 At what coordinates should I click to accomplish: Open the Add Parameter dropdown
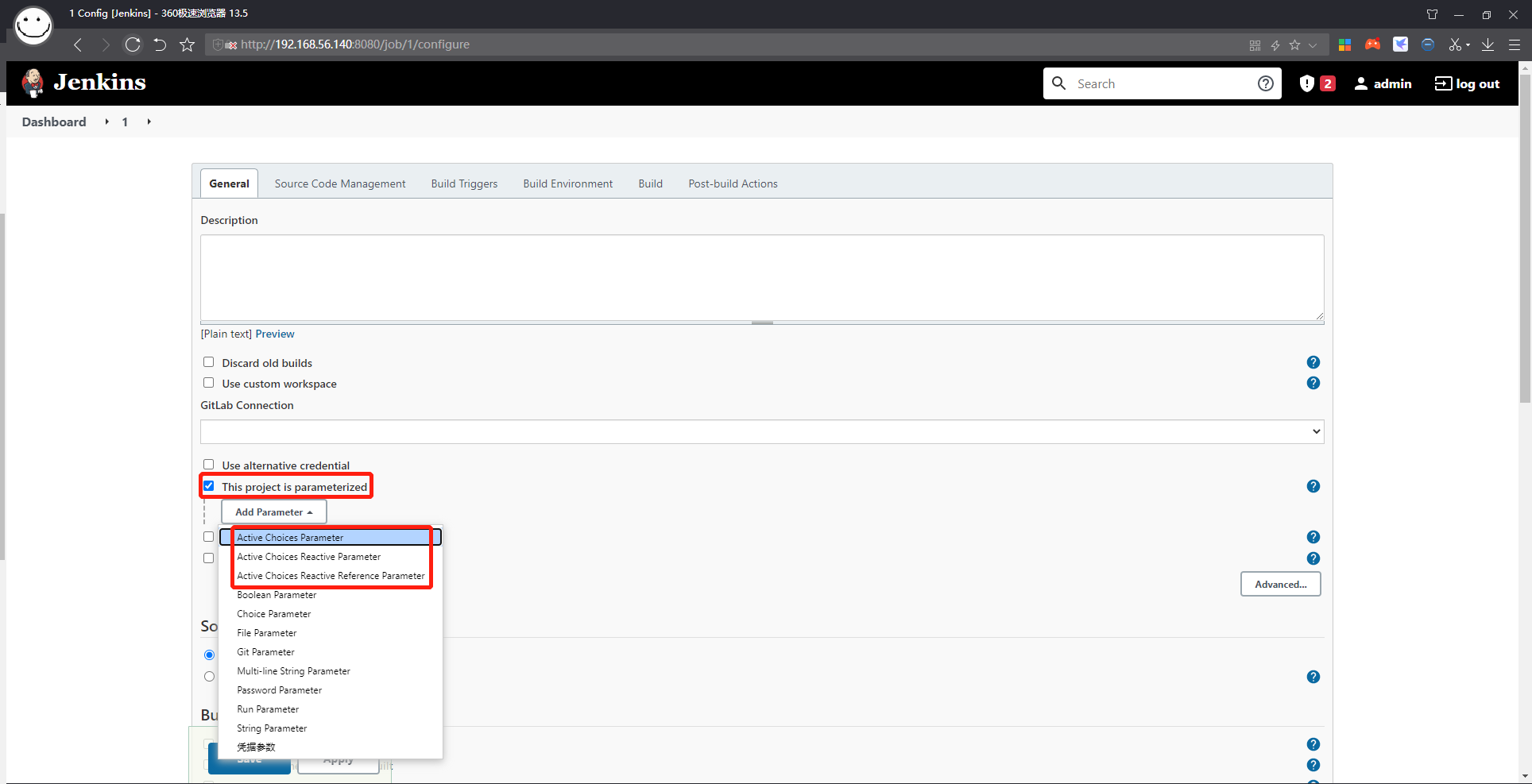tap(274, 512)
